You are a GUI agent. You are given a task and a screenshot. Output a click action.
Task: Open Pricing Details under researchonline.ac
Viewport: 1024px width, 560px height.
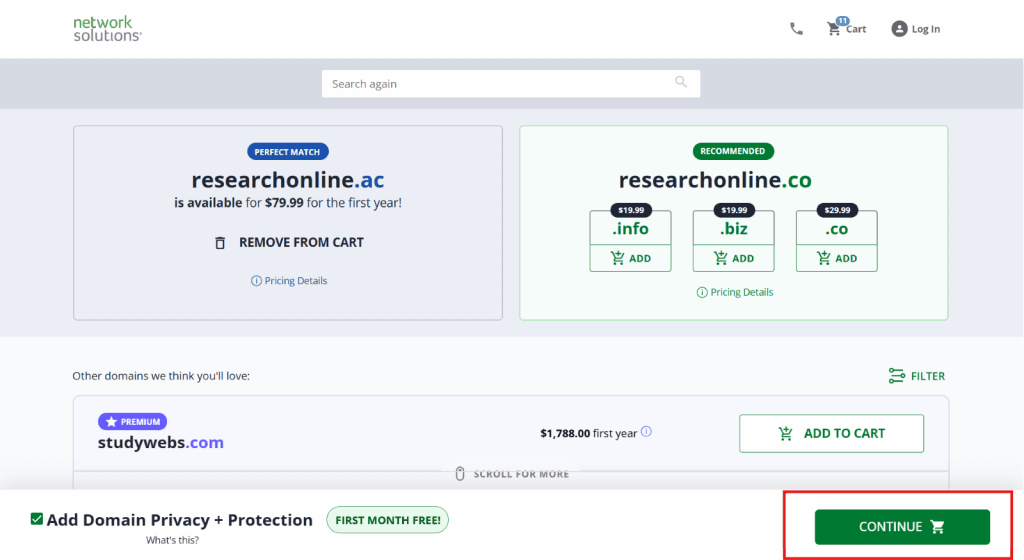pyautogui.click(x=288, y=281)
